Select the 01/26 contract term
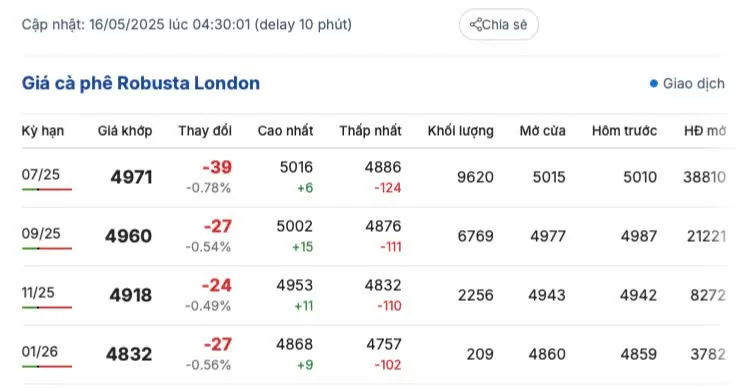Screen dimensions: 740x388 click(40, 351)
